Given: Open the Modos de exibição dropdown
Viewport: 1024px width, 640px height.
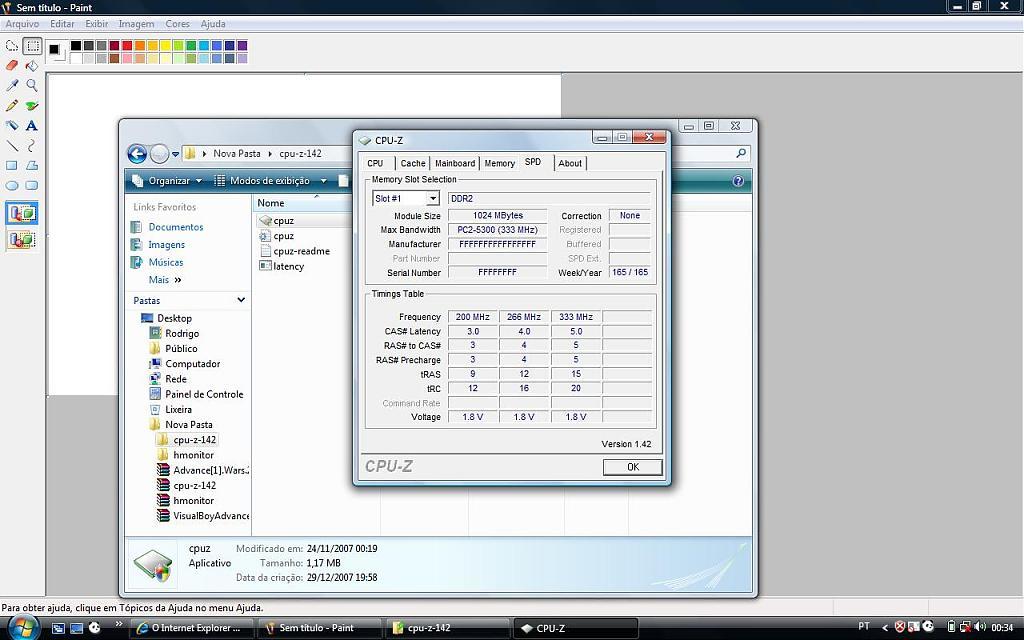Looking at the screenshot, I should (x=271, y=181).
